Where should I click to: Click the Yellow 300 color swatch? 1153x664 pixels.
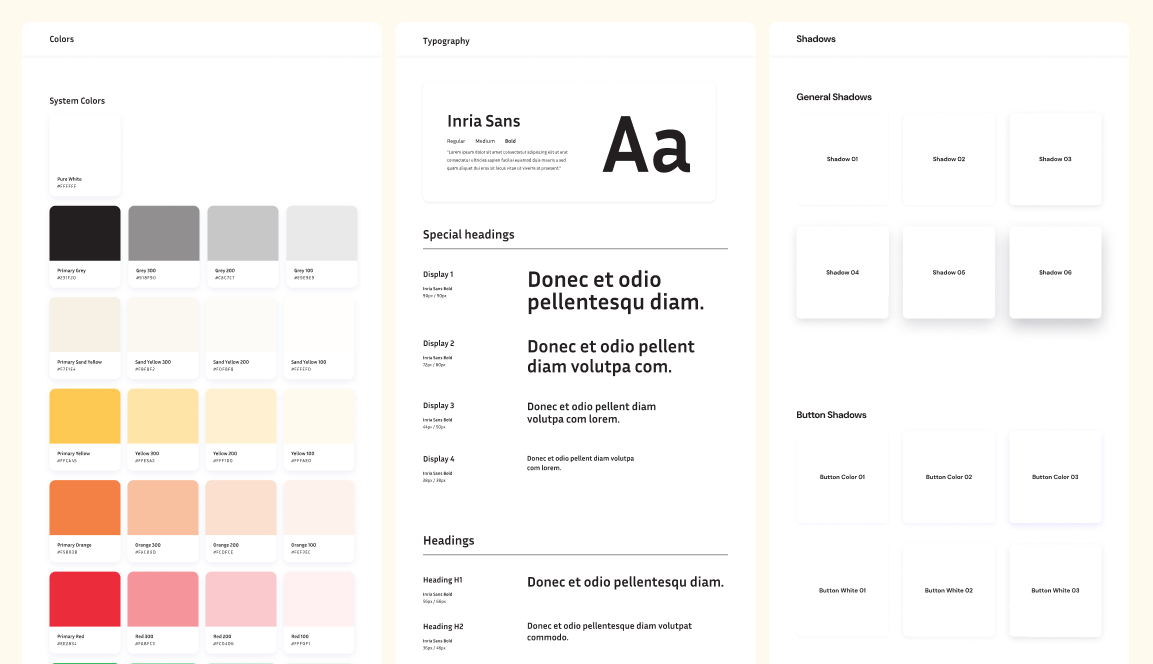[164, 417]
